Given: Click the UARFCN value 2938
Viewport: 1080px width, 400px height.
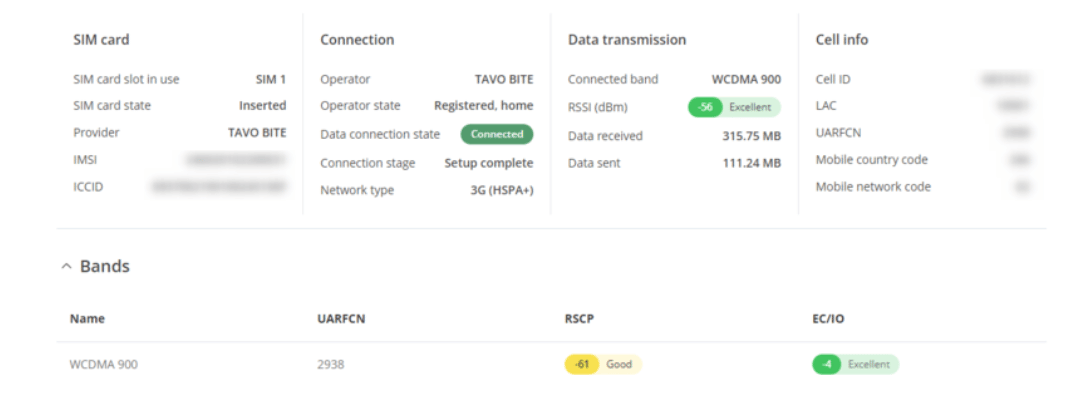Looking at the screenshot, I should (330, 364).
